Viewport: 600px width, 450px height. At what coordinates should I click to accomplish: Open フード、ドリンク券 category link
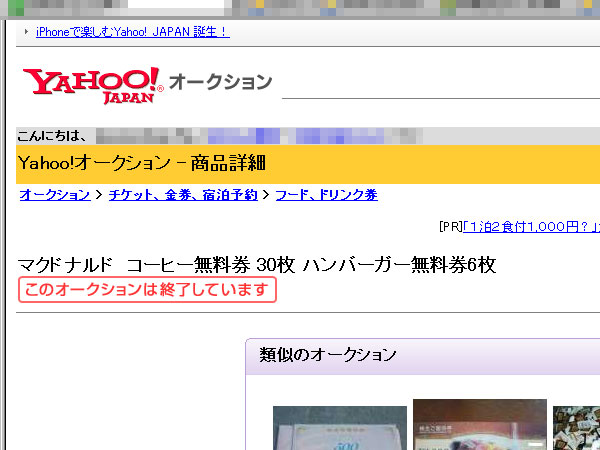click(326, 195)
